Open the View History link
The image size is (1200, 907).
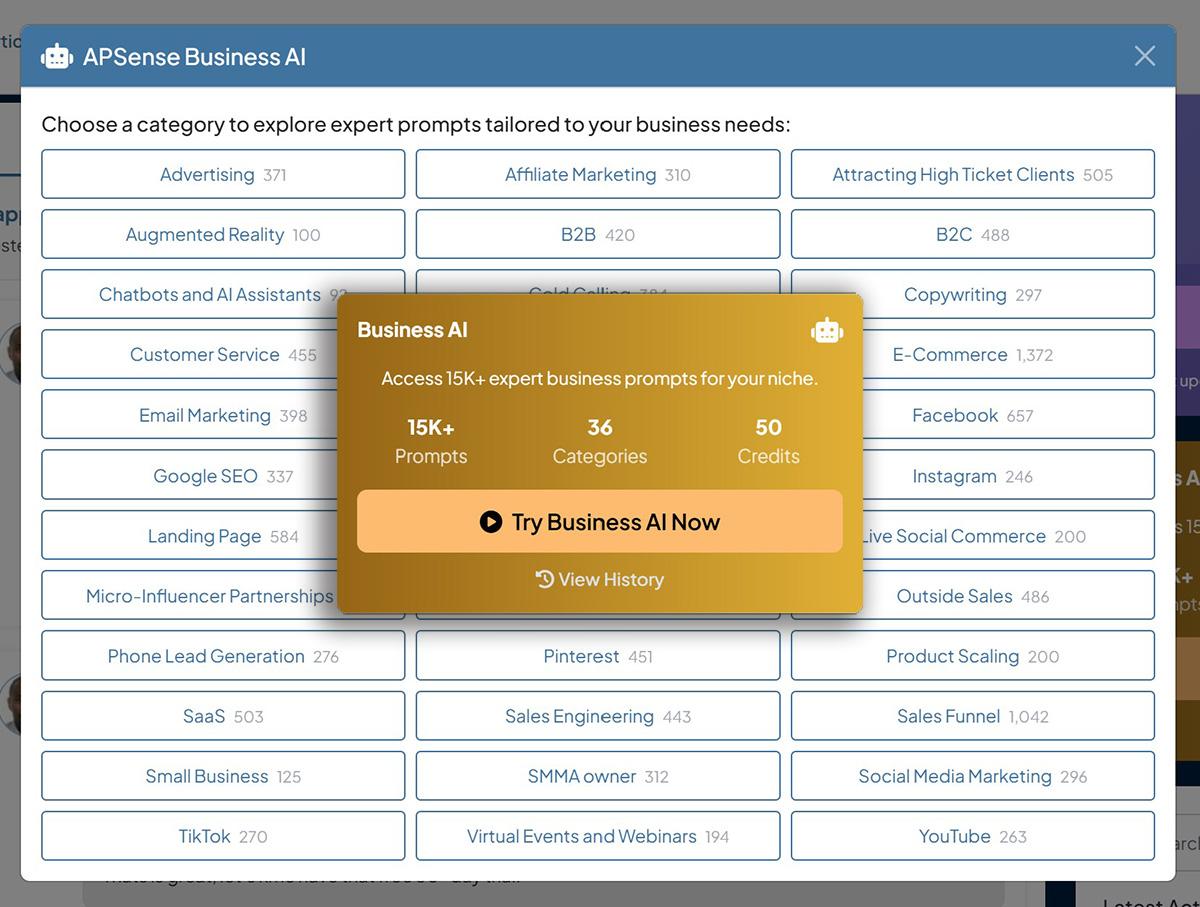click(x=610, y=579)
